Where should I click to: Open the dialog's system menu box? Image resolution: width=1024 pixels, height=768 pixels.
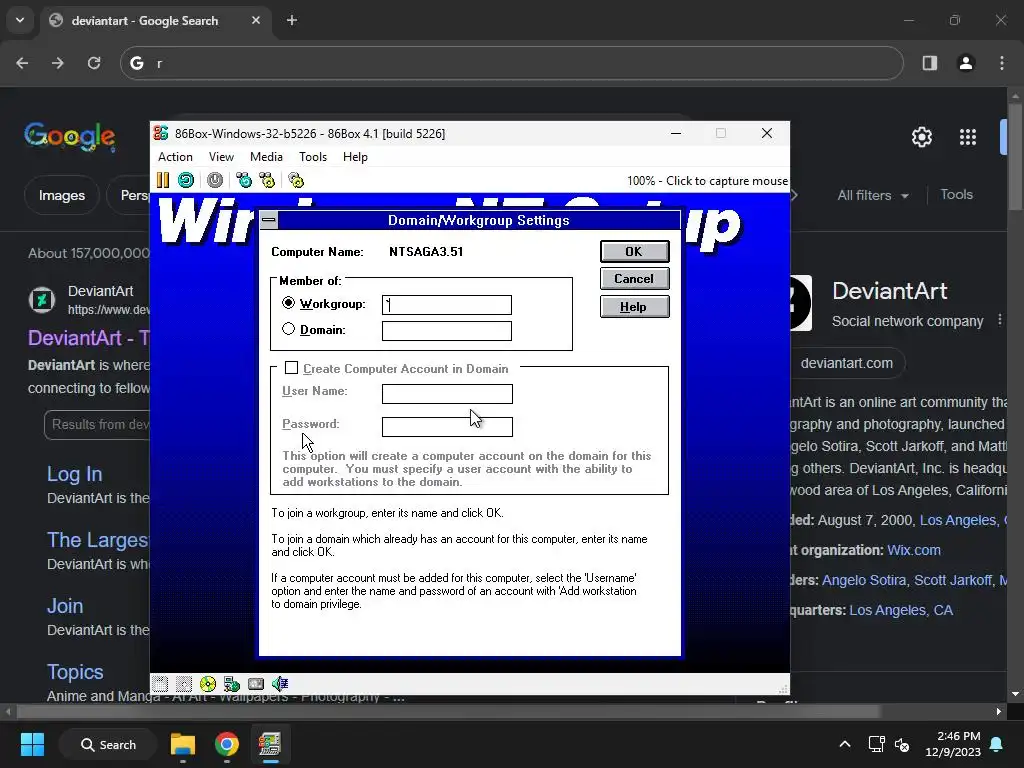tap(268, 220)
